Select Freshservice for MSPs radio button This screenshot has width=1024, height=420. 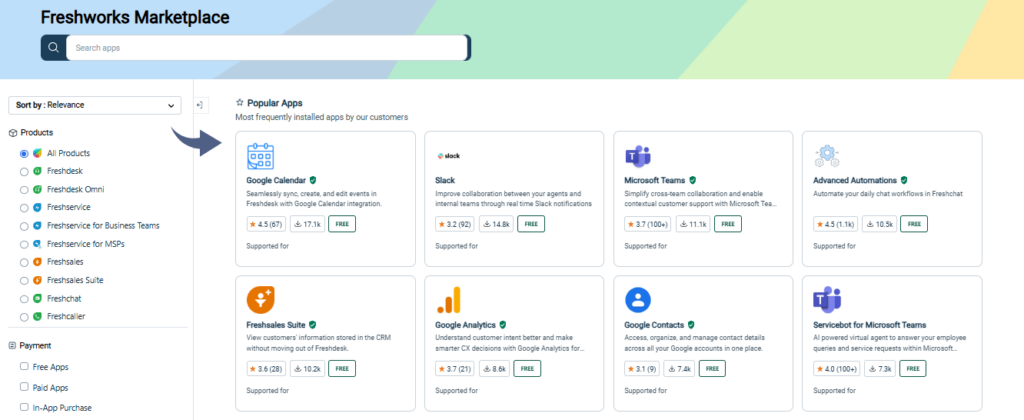[x=24, y=244]
